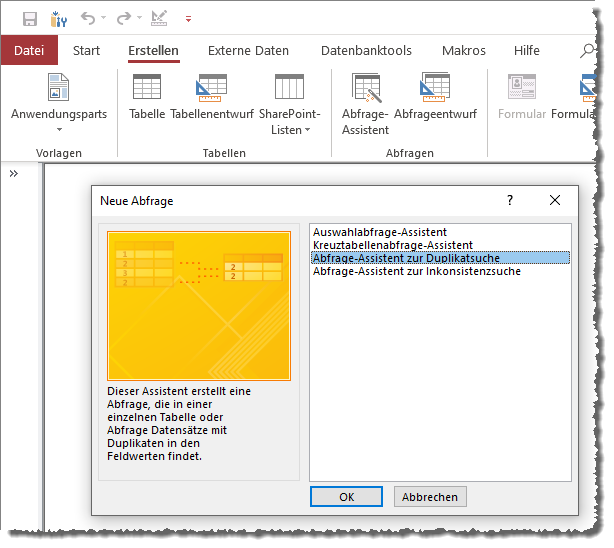The height and width of the screenshot is (548, 614).
Task: Click the Tabelle icon in ribbon
Action: (147, 98)
